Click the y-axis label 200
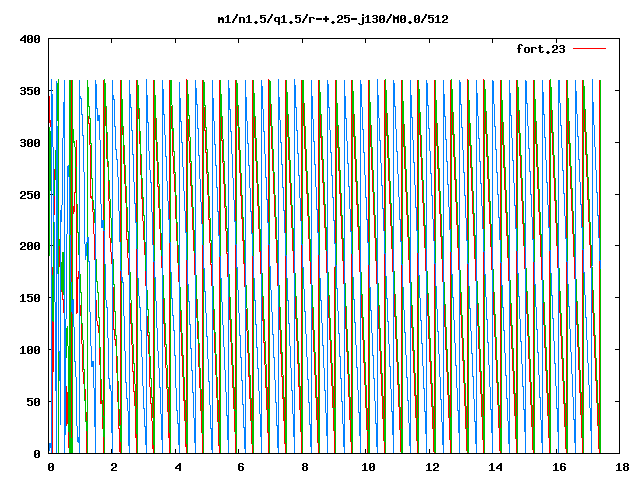This screenshot has width=640, height=480. point(30,246)
